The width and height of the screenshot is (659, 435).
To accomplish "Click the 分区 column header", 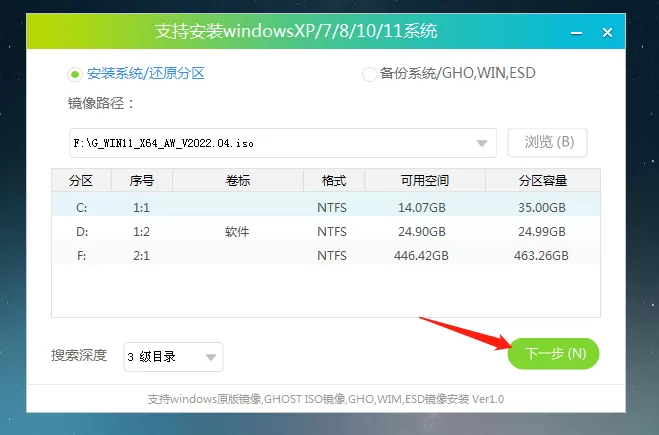I will (x=81, y=181).
